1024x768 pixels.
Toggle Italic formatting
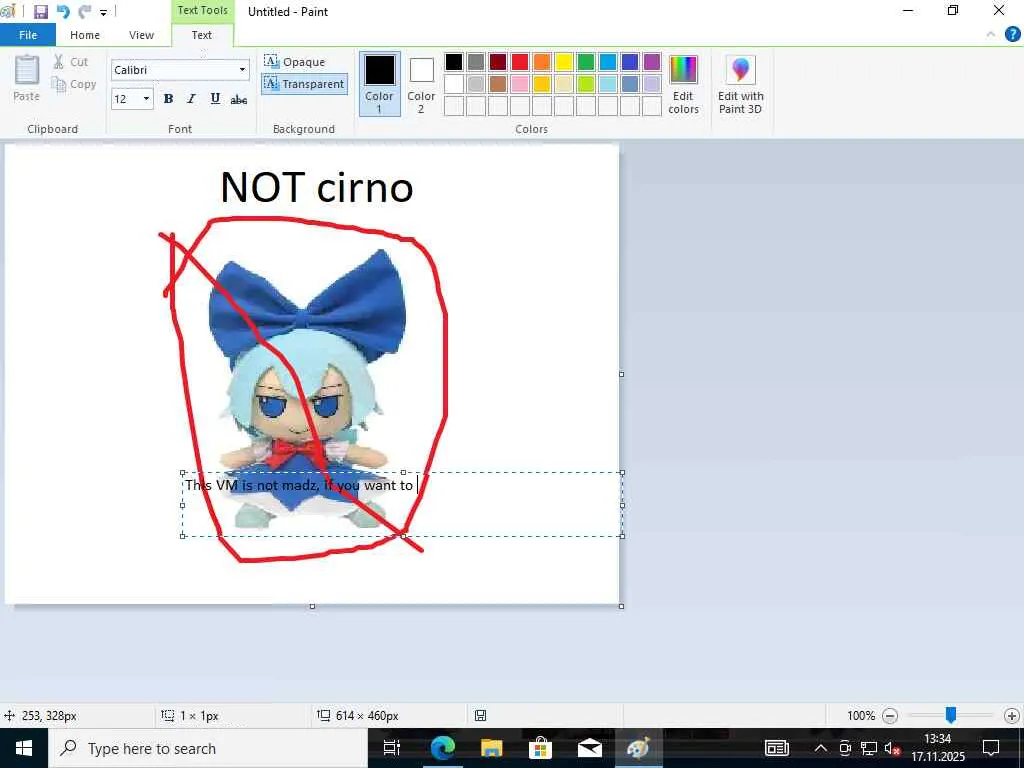pyautogui.click(x=191, y=99)
